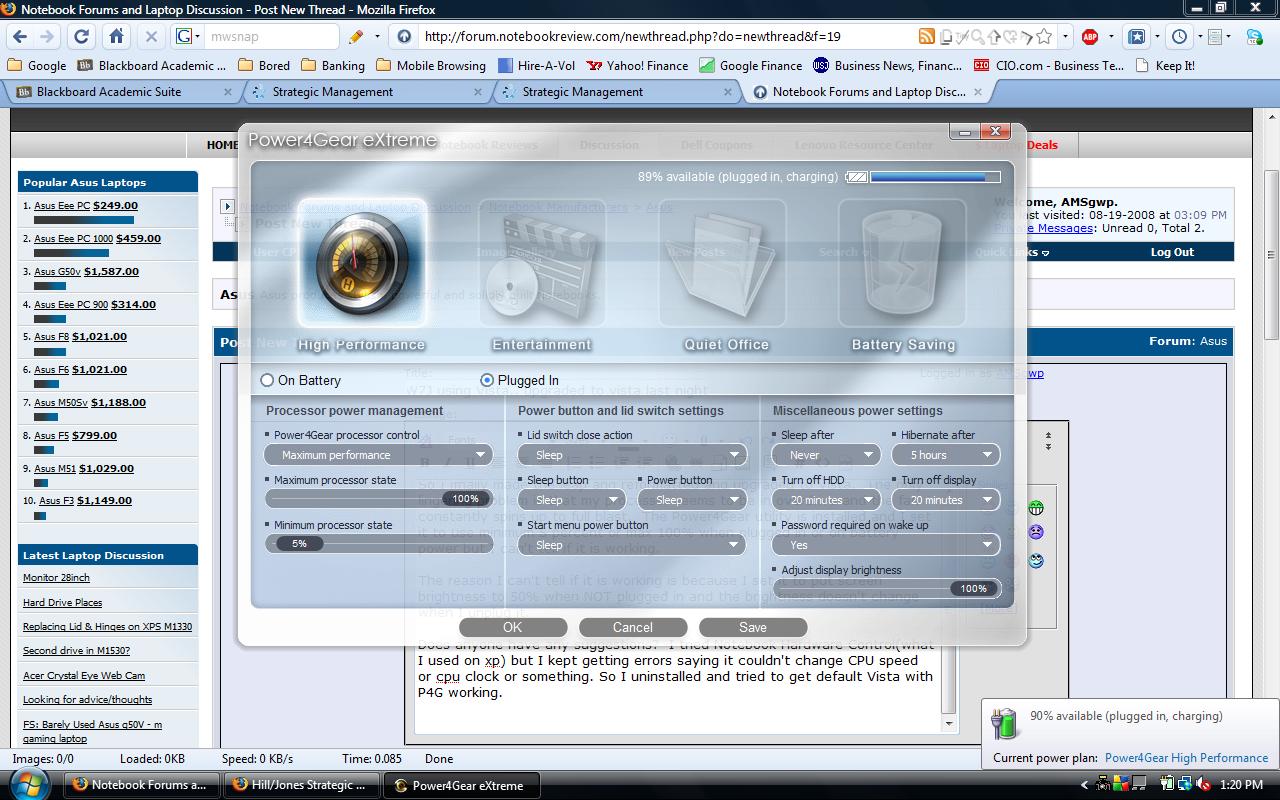Screen dimensions: 1280x800
Task: Open the Banking bookmarks folder
Action: click(x=333, y=65)
